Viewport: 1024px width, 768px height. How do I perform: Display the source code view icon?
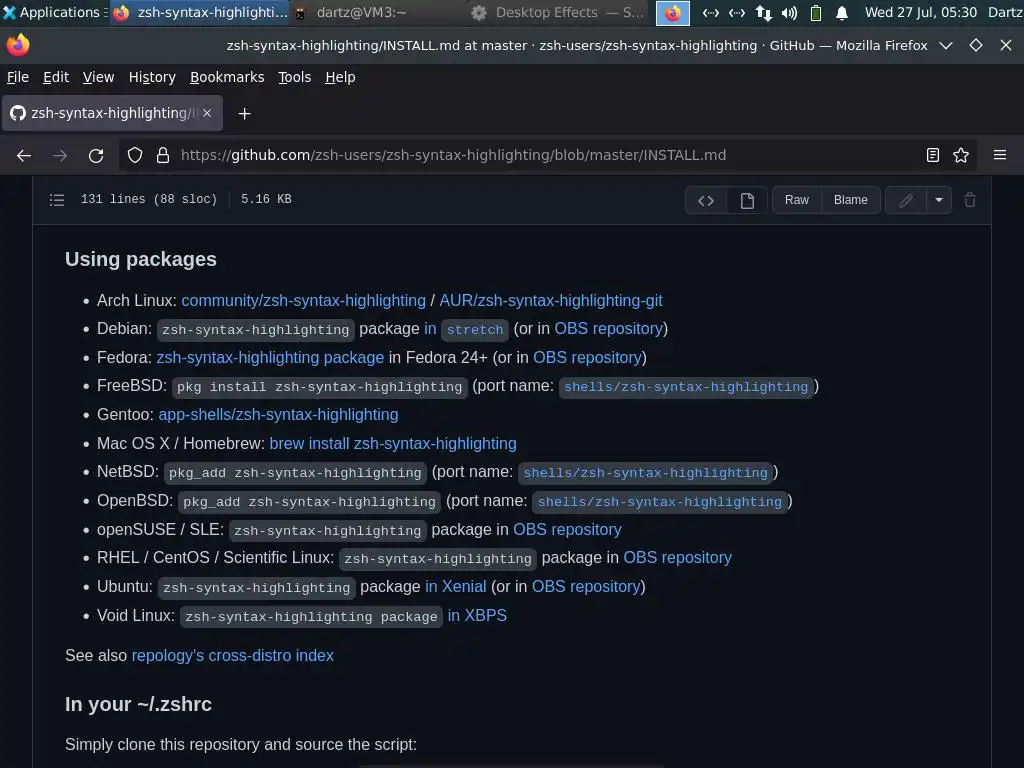point(706,200)
